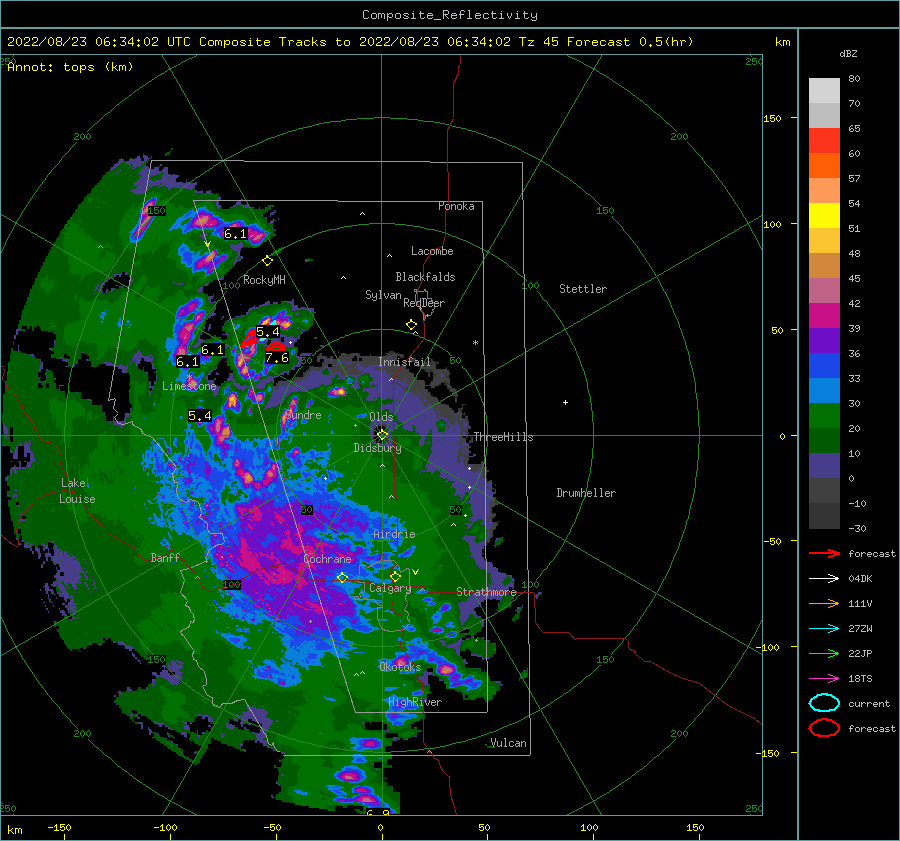Select the orange 111V arrow legend icon
Viewport: 900px width, 841px height.
click(825, 603)
